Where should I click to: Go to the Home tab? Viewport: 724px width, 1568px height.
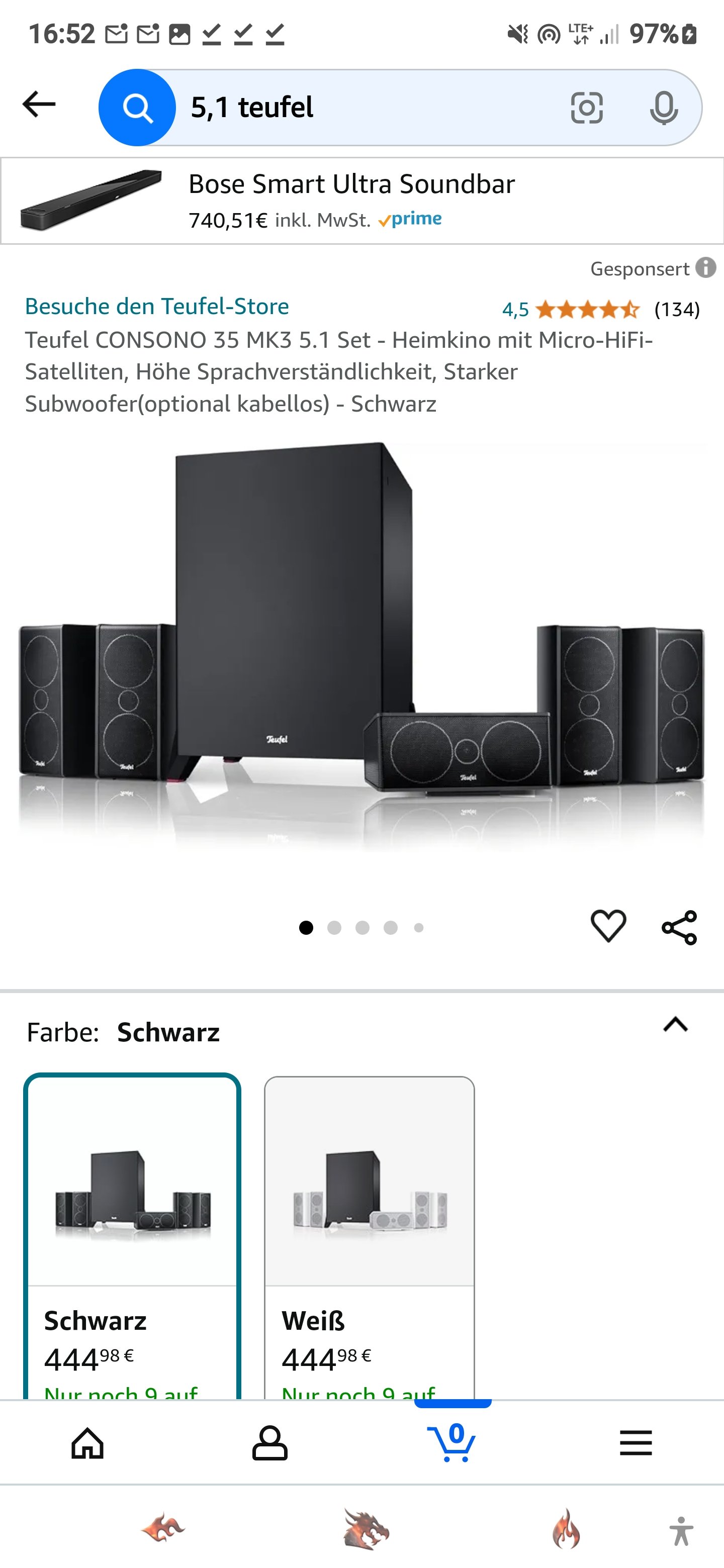point(87,1442)
